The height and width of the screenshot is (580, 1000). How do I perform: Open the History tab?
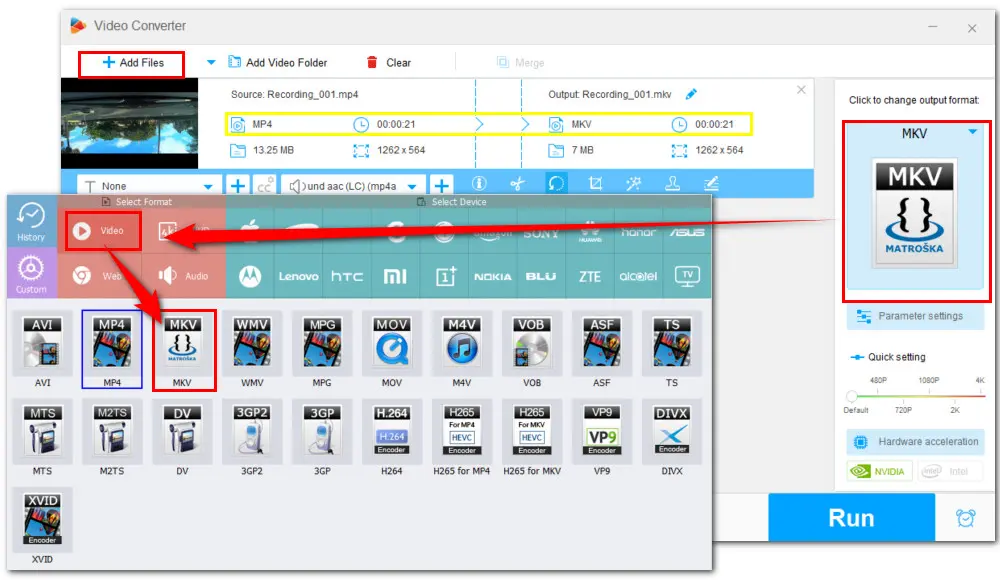(x=31, y=222)
